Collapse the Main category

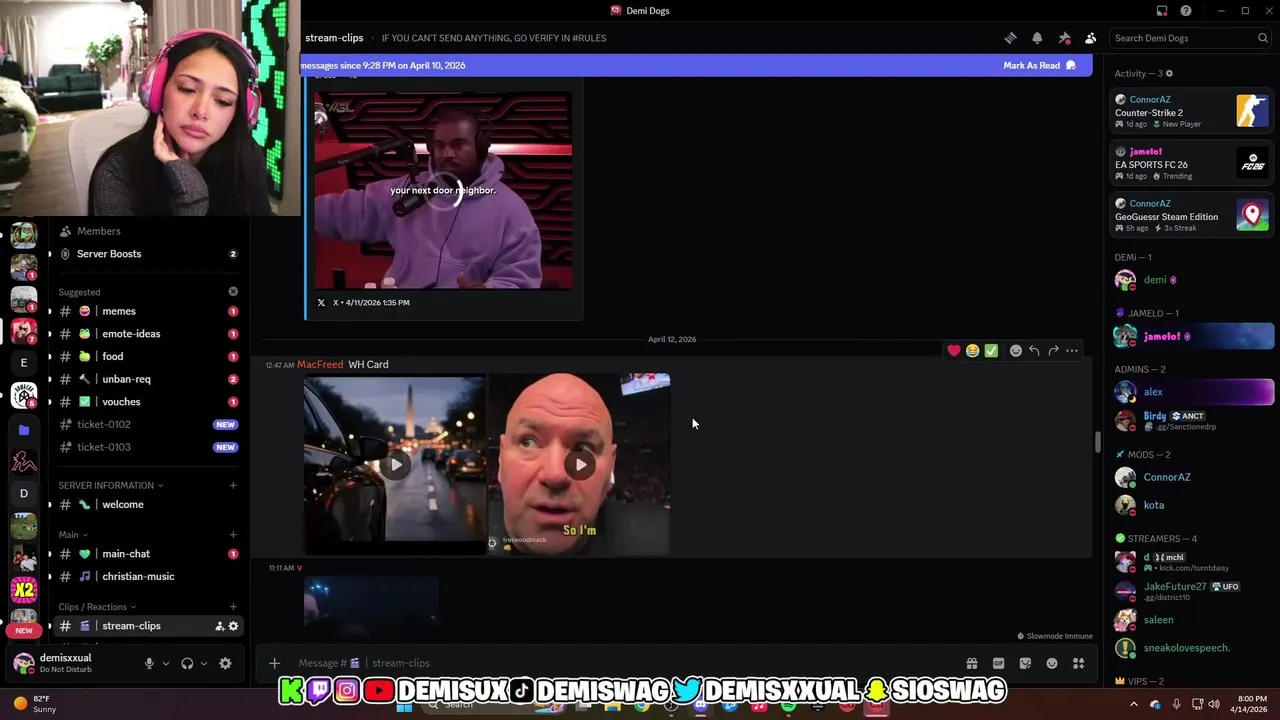73,535
